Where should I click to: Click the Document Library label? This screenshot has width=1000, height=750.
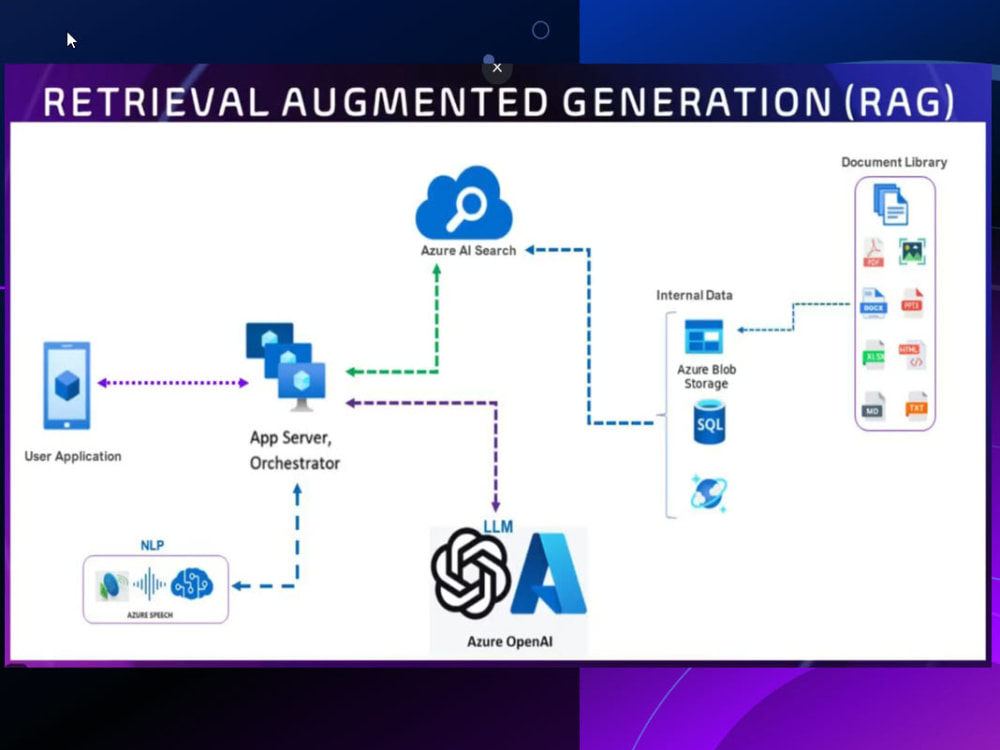point(894,162)
